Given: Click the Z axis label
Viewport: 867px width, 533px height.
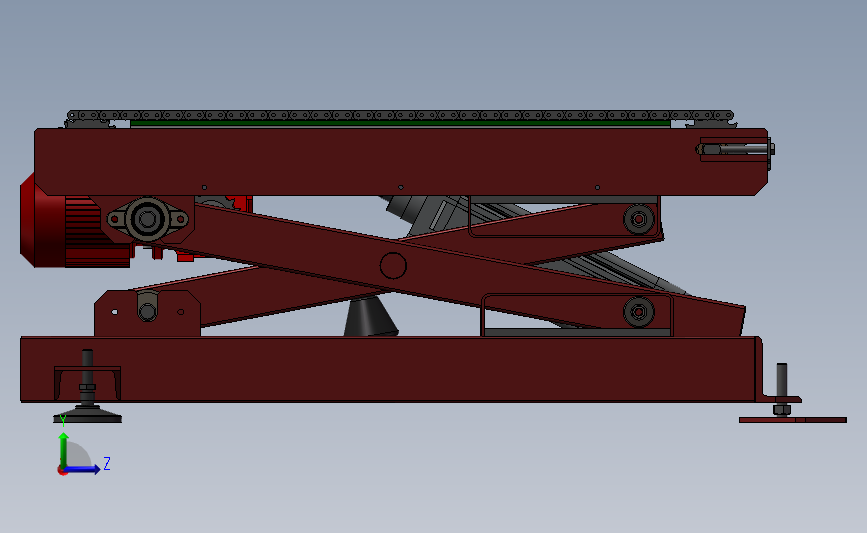Looking at the screenshot, I should coord(107,463).
